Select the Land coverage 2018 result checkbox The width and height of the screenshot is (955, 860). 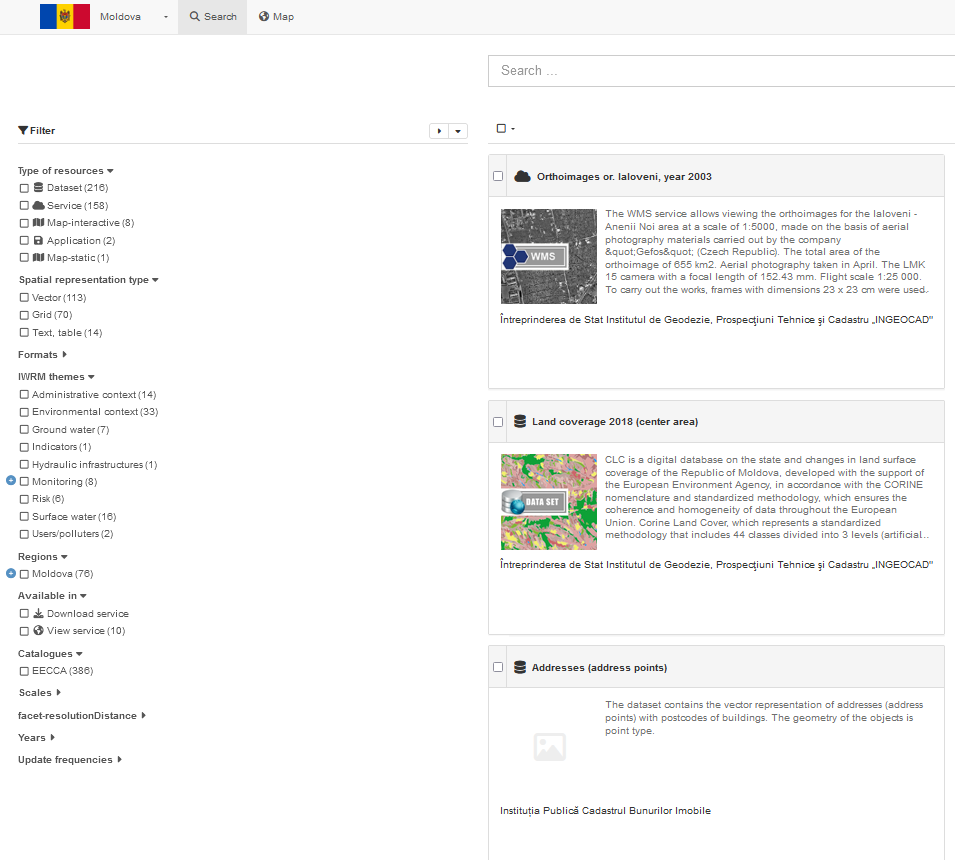click(498, 422)
